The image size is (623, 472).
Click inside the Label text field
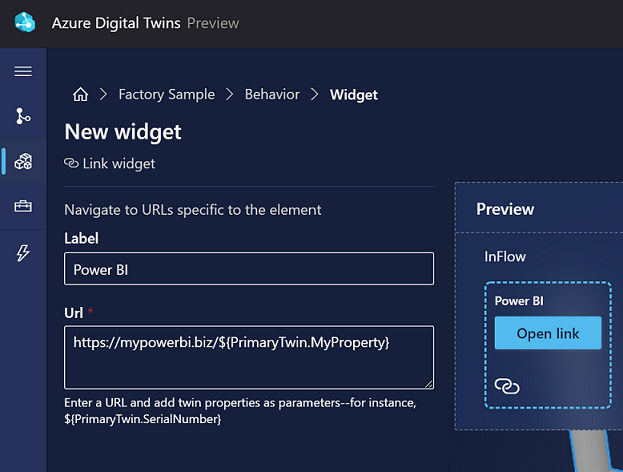[x=248, y=269]
